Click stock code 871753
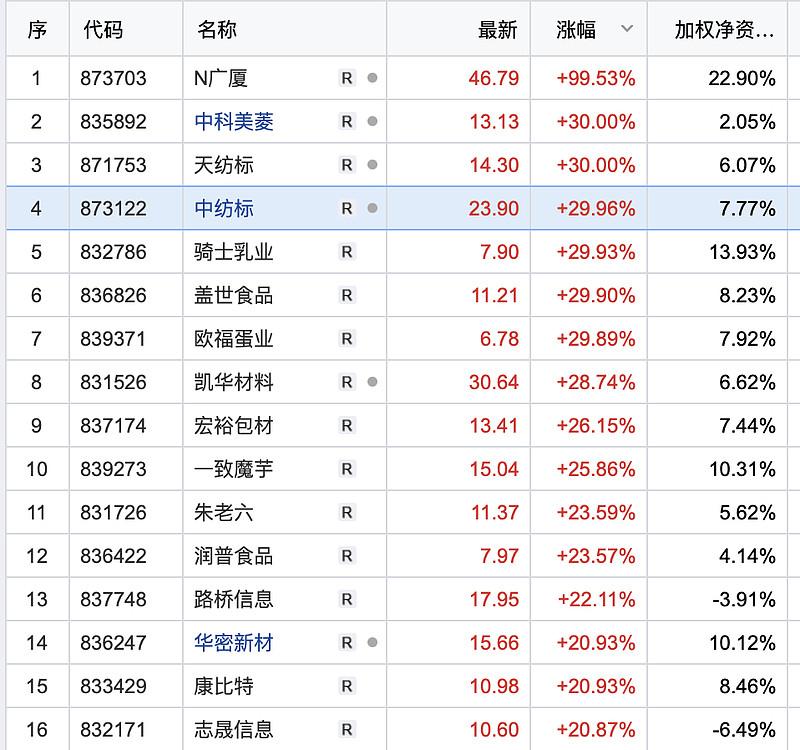The height and width of the screenshot is (750, 800). (x=113, y=165)
